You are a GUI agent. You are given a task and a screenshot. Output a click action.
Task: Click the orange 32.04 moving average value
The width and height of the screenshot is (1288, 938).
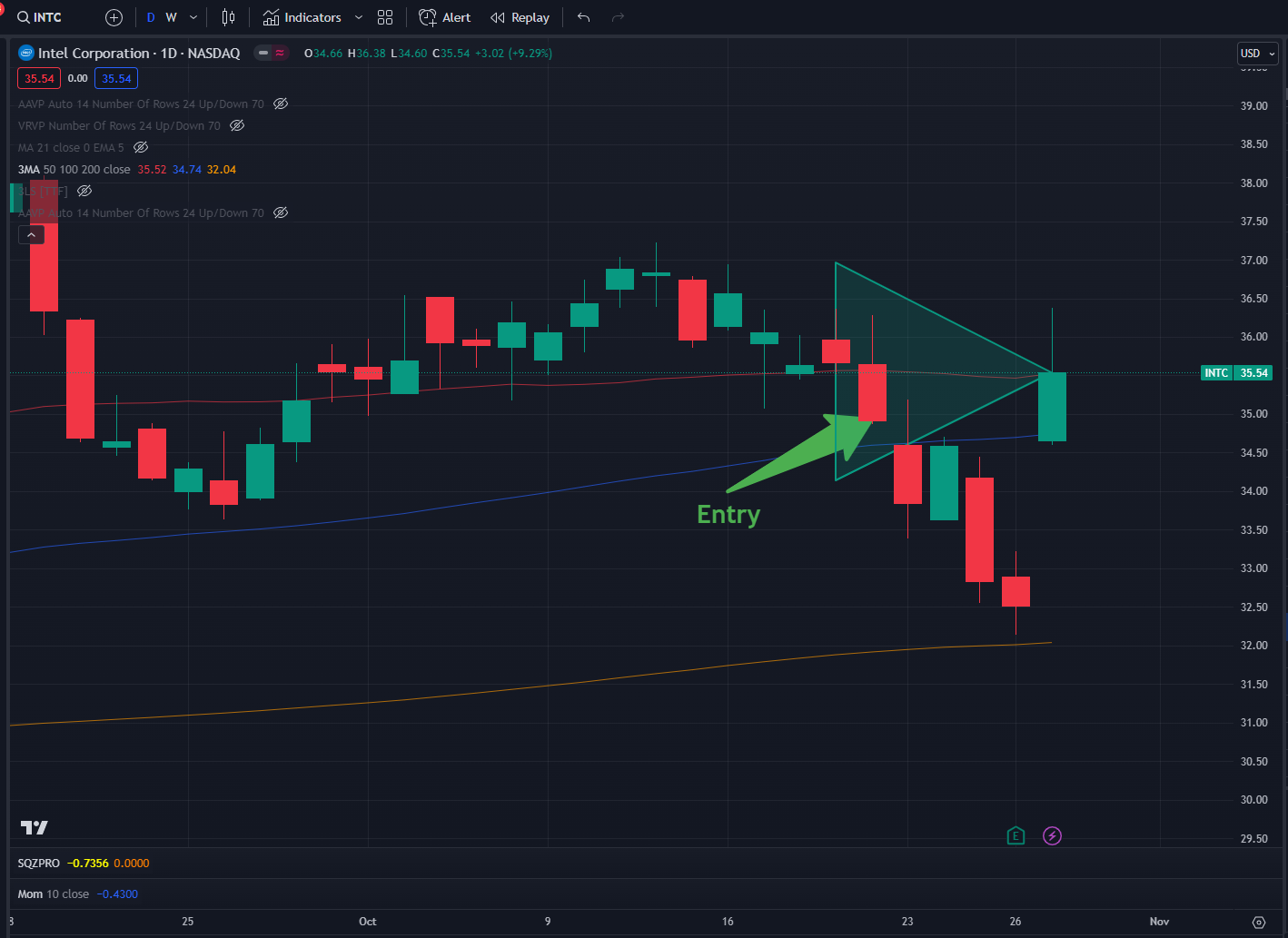point(222,170)
